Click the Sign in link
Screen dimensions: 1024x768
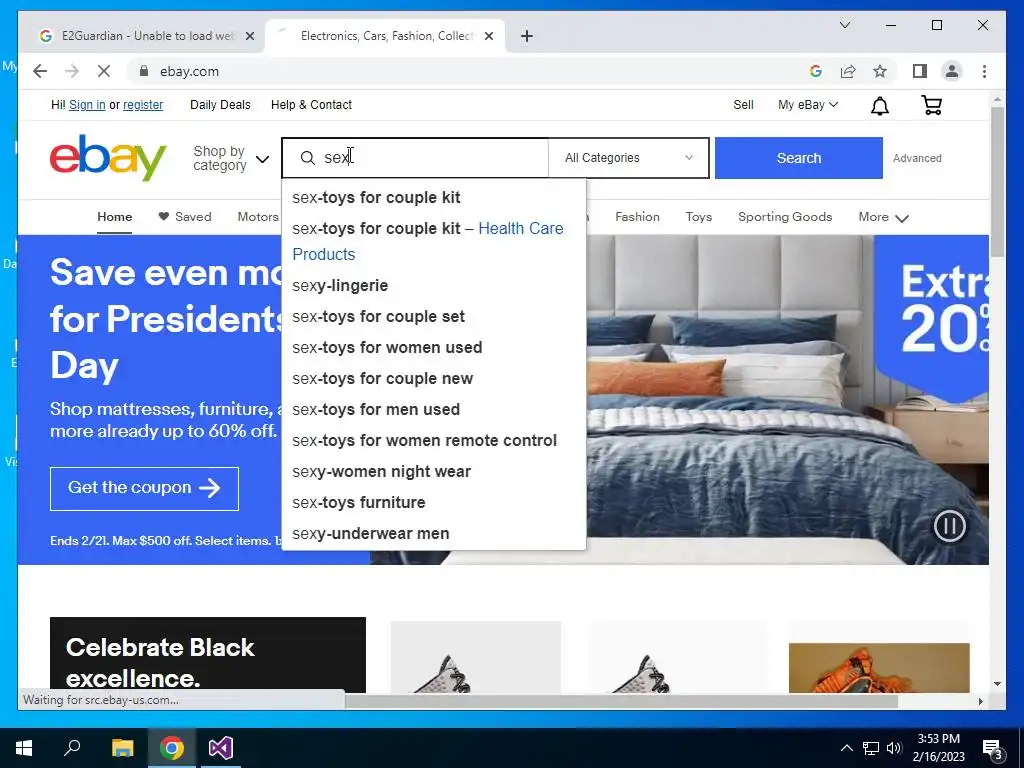point(87,104)
